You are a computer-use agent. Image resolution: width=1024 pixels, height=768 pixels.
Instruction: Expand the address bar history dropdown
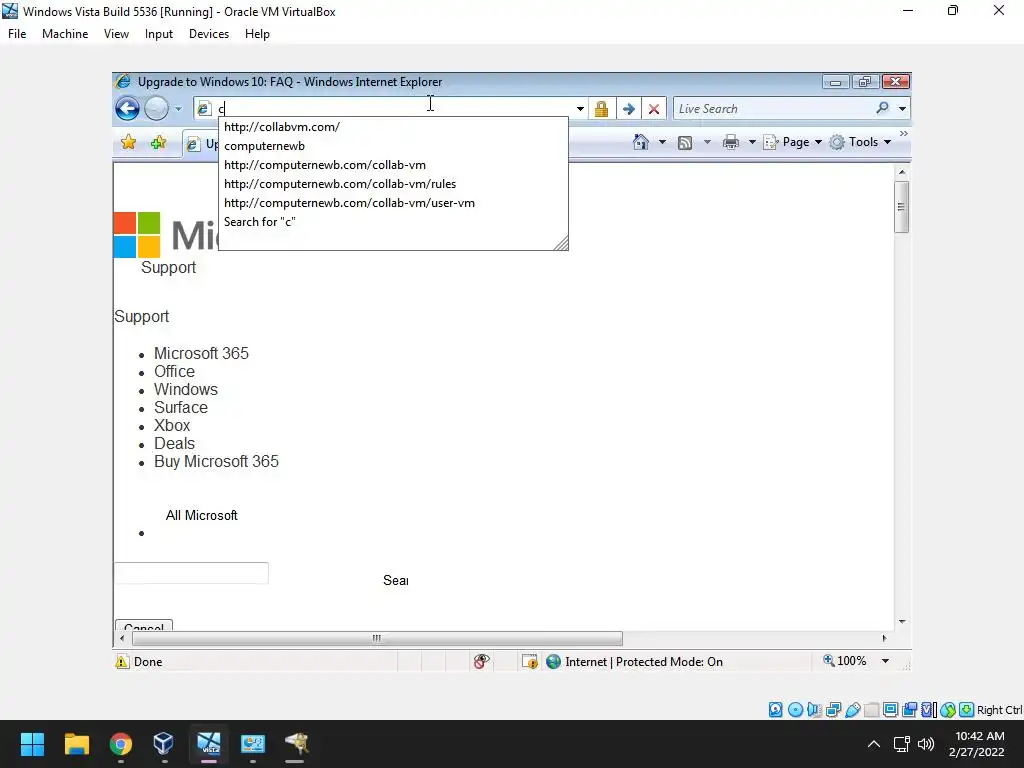pyautogui.click(x=580, y=109)
